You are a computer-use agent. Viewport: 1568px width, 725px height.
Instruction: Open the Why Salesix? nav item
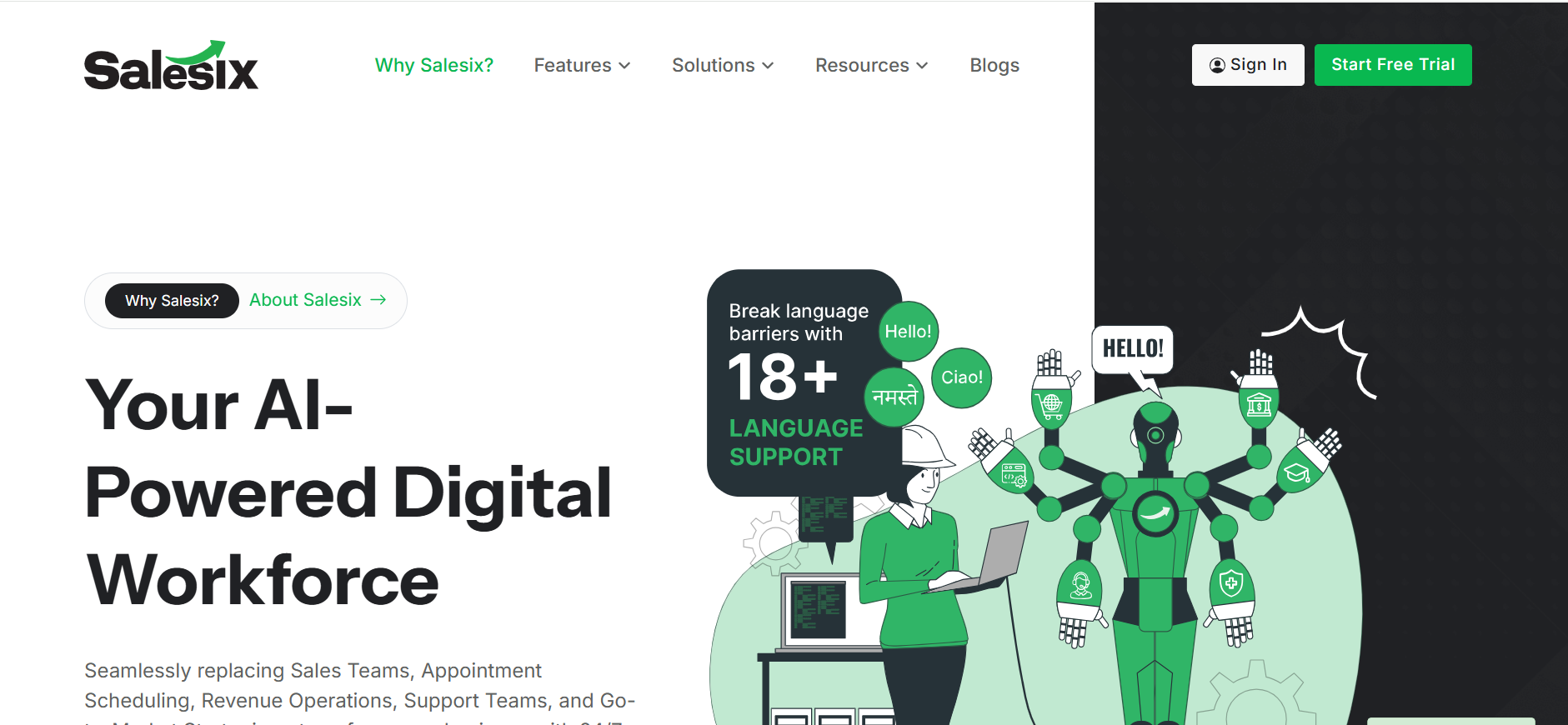[434, 65]
